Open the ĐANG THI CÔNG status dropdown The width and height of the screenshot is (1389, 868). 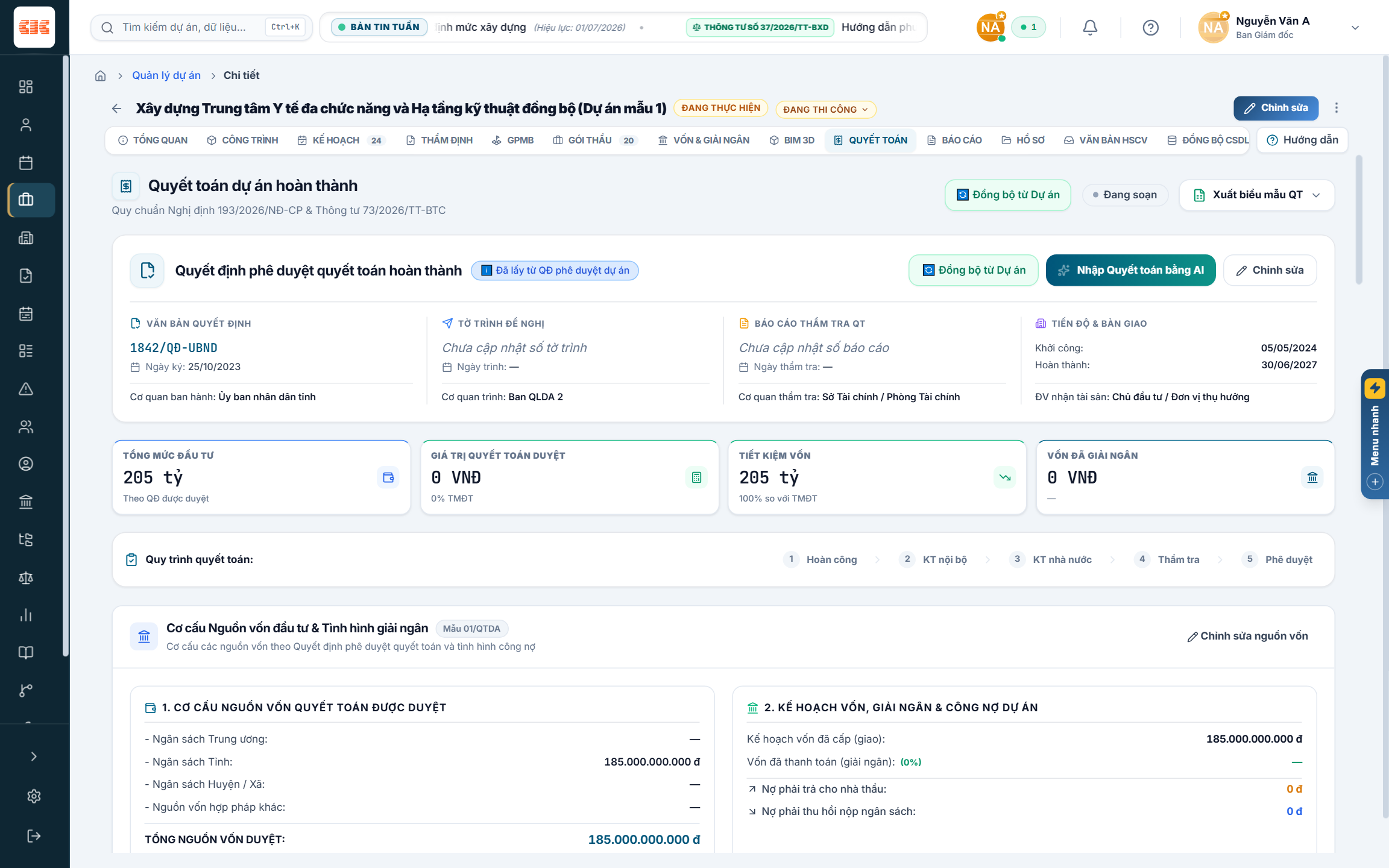click(x=825, y=109)
